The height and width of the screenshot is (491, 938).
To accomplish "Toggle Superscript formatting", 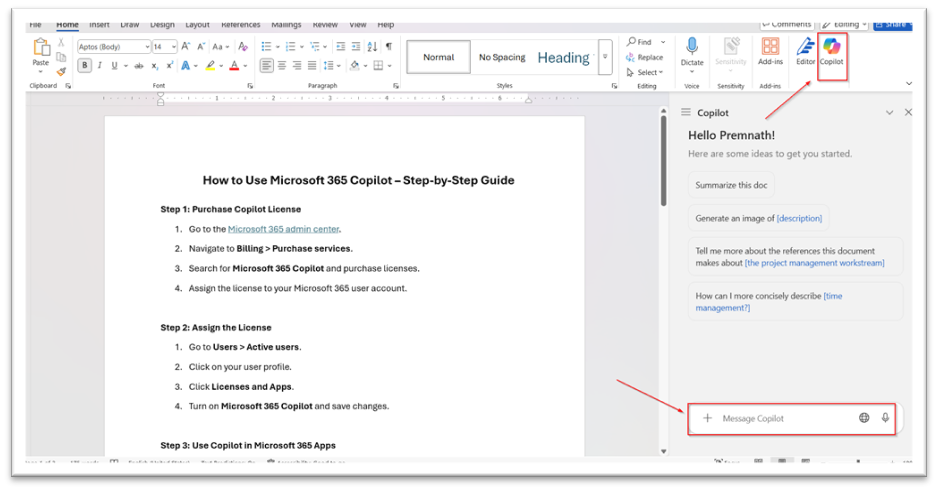I will 170,66.
